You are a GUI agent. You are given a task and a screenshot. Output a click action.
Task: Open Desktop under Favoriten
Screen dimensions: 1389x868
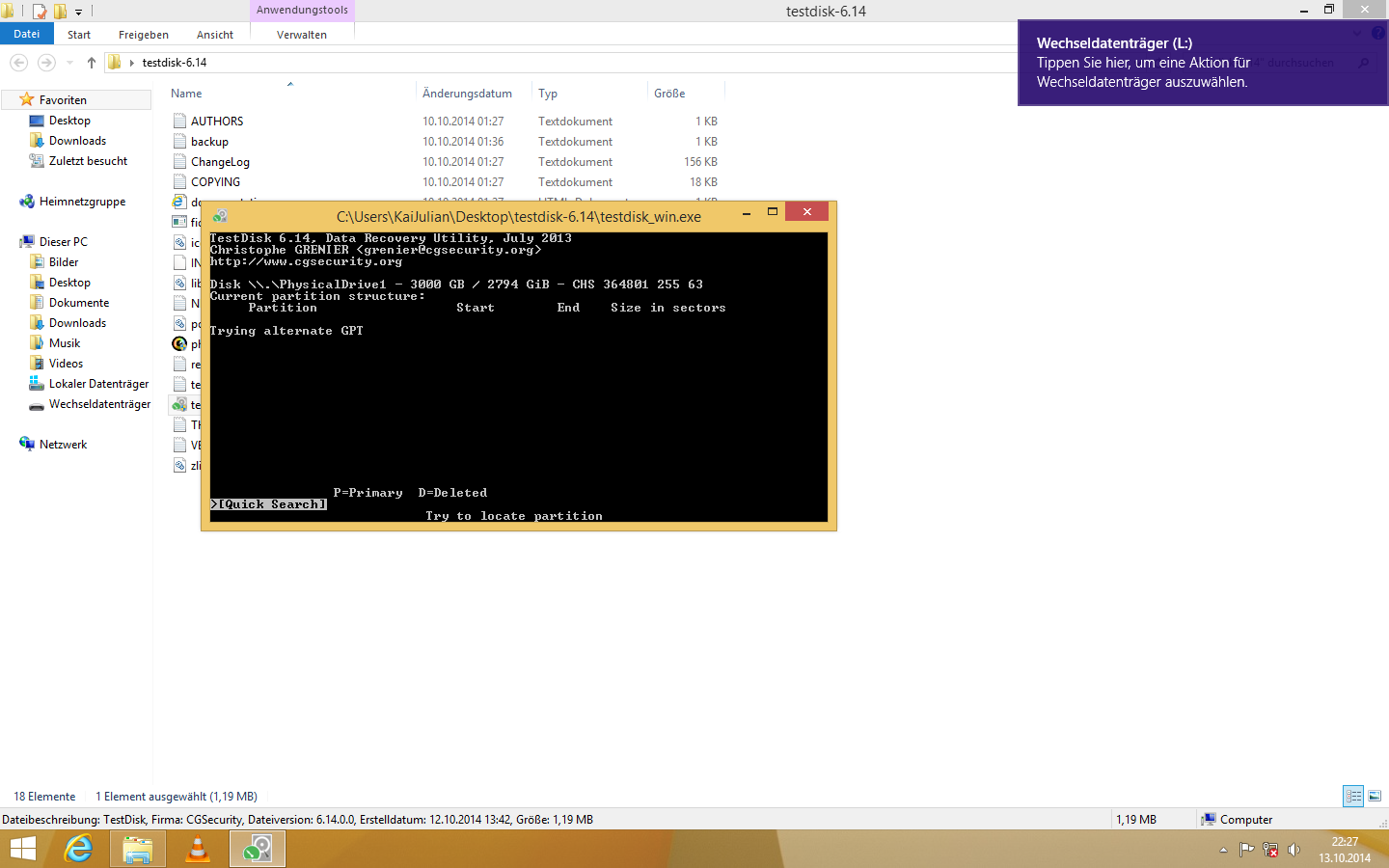point(69,121)
